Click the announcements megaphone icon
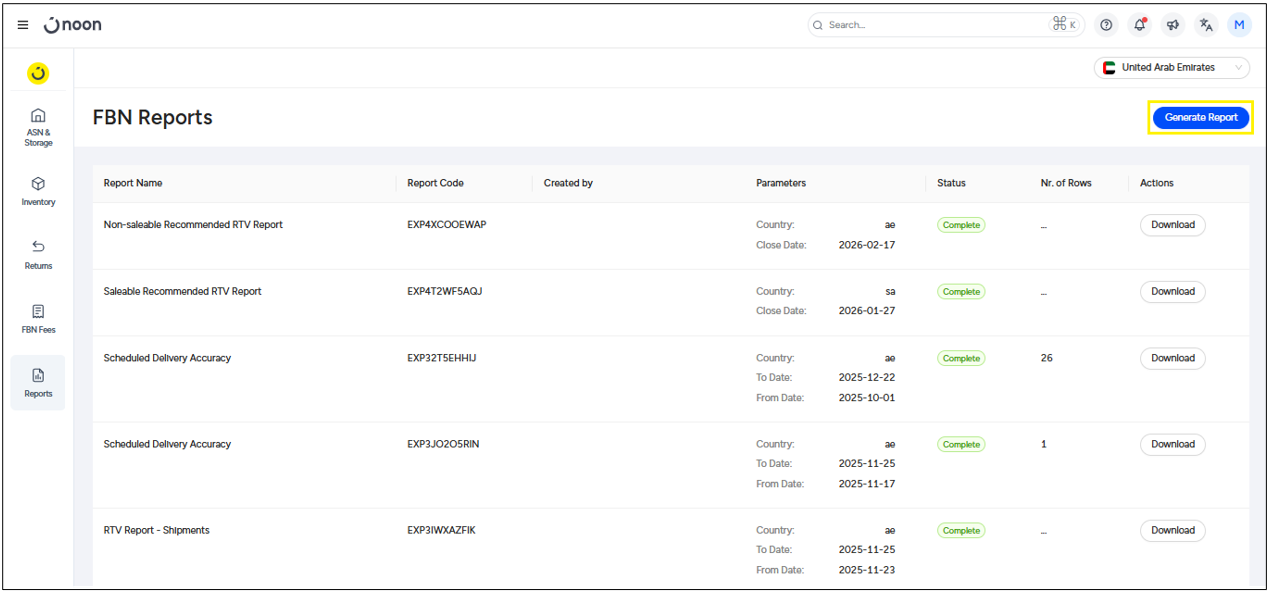The width and height of the screenshot is (1270, 593). pyautogui.click(x=1173, y=25)
